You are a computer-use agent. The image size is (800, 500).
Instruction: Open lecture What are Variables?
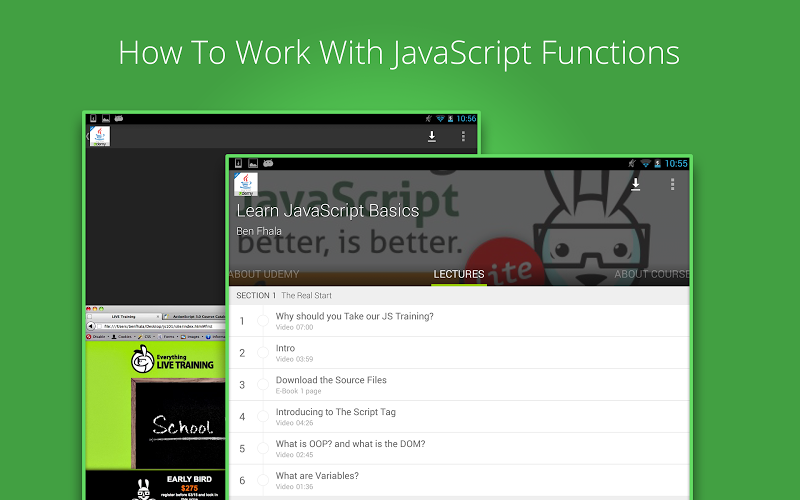point(459,480)
